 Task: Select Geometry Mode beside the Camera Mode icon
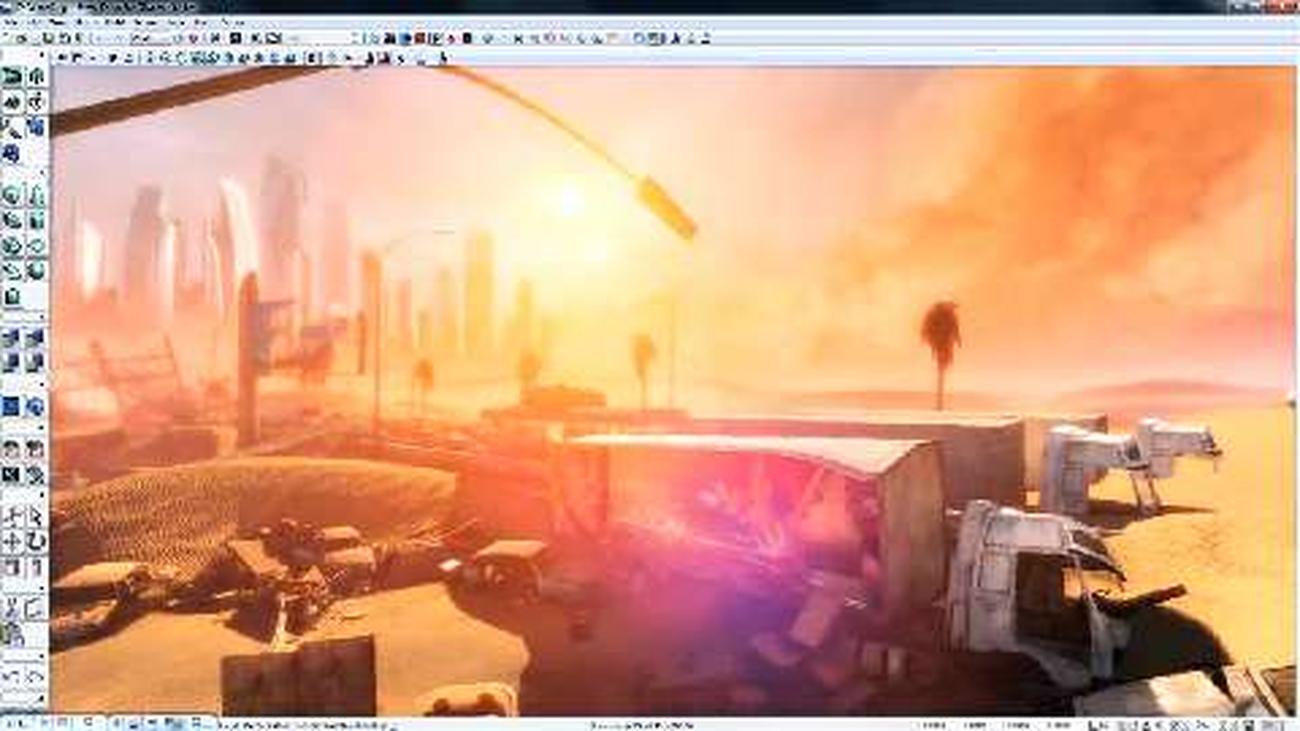(x=36, y=77)
